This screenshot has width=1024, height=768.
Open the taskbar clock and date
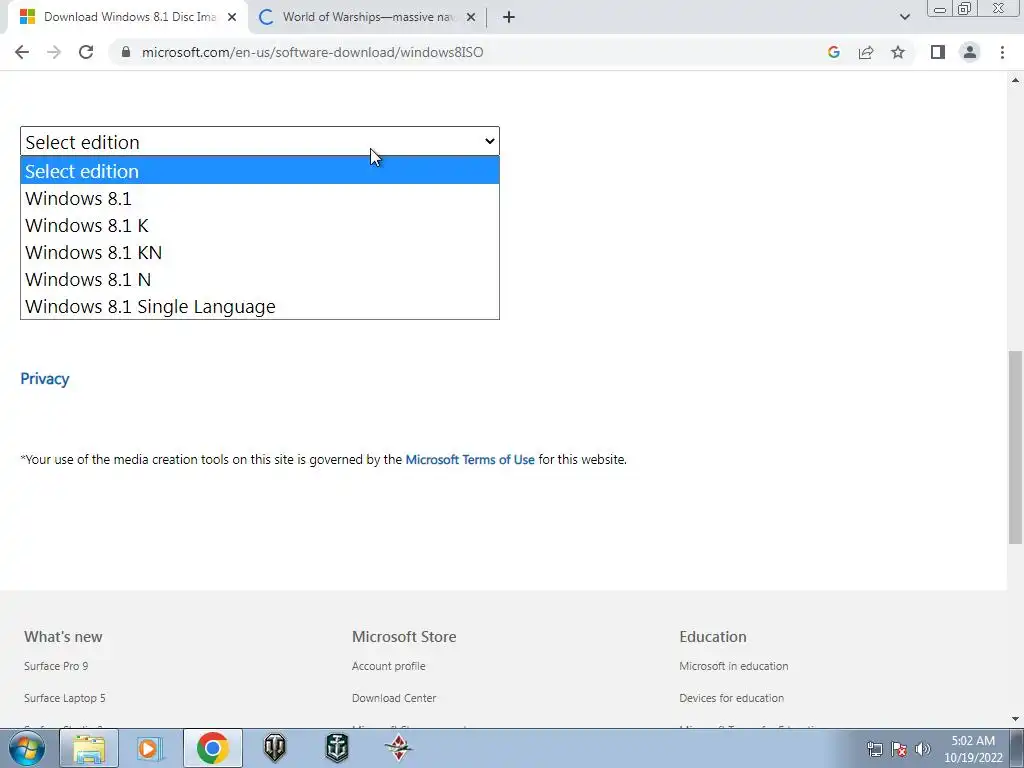973,749
